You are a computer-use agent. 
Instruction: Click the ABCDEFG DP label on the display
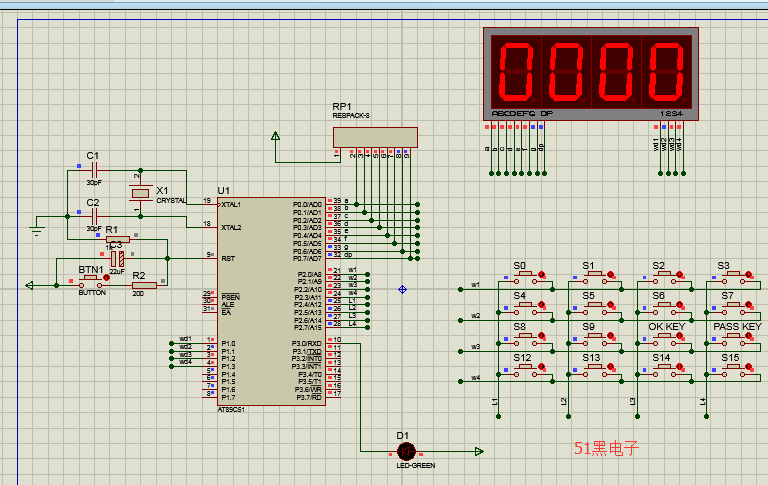[x=522, y=114]
